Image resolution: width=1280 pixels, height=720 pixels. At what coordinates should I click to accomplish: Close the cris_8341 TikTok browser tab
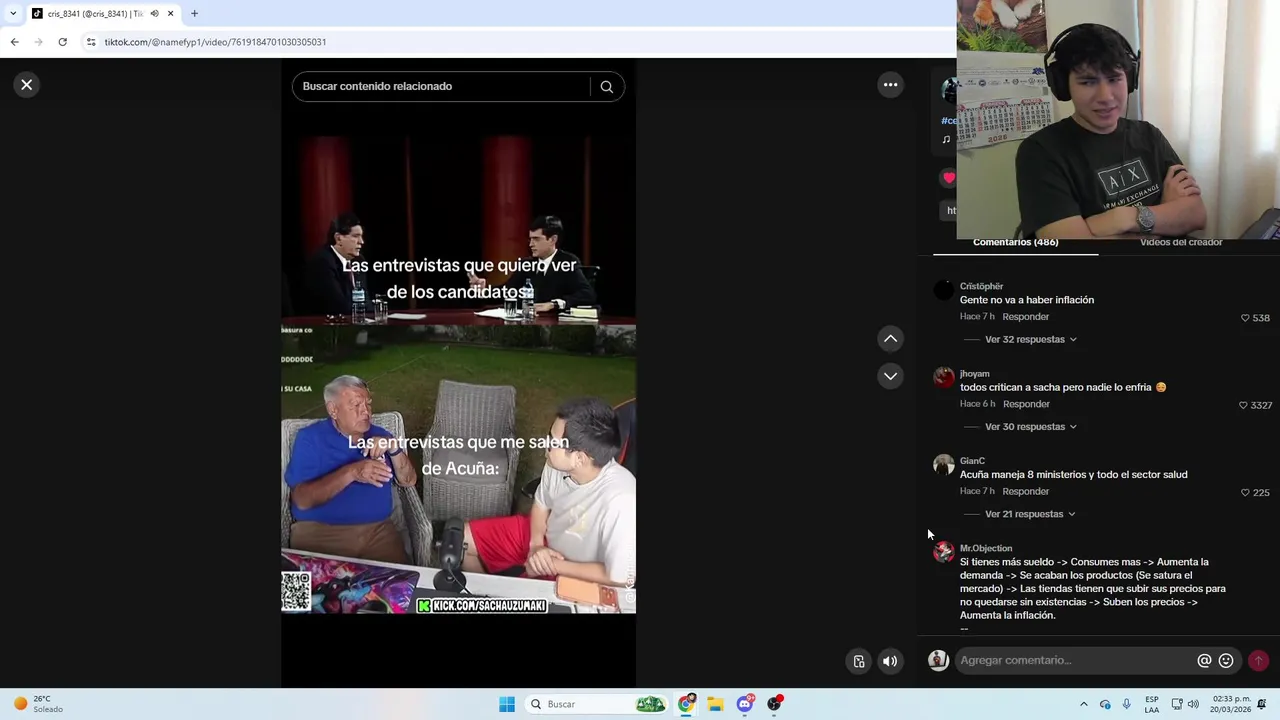point(170,14)
